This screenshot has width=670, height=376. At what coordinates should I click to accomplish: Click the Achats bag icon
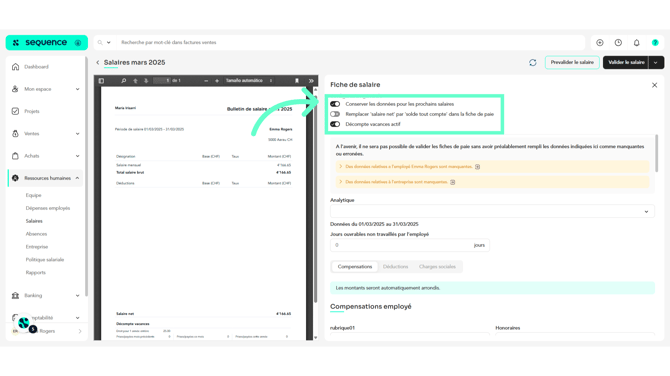pyautogui.click(x=15, y=156)
